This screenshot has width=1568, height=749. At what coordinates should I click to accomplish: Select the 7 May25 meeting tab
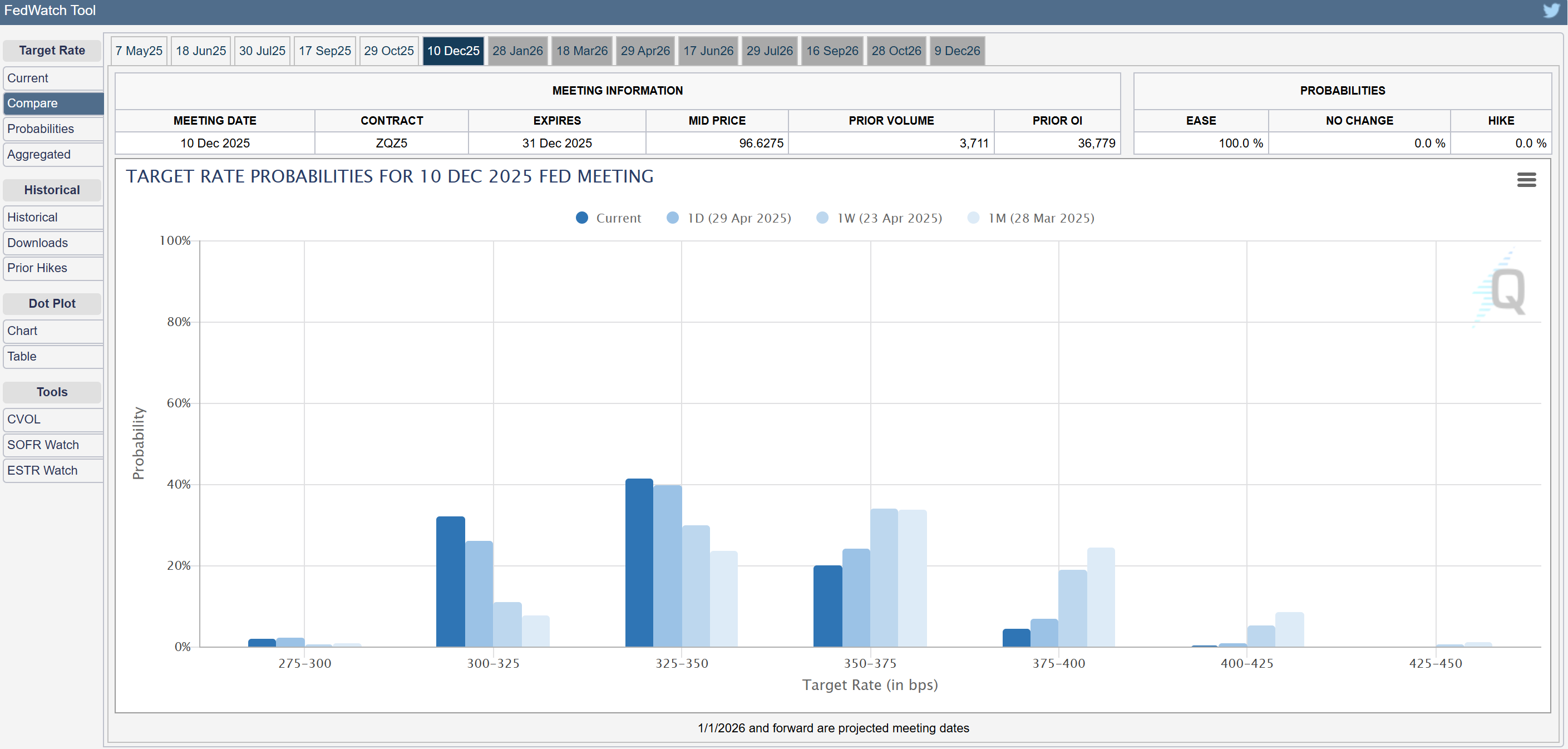coord(139,51)
